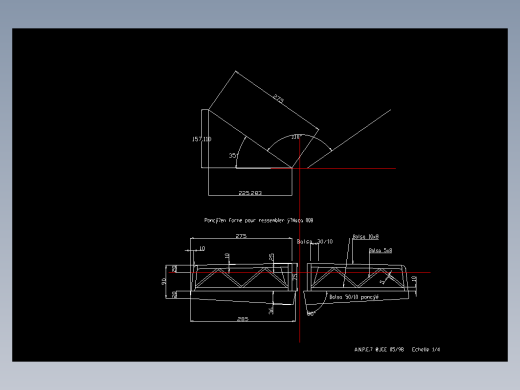Click the "225,282" horizontal dimension text
520x390 pixels.
pos(250,193)
